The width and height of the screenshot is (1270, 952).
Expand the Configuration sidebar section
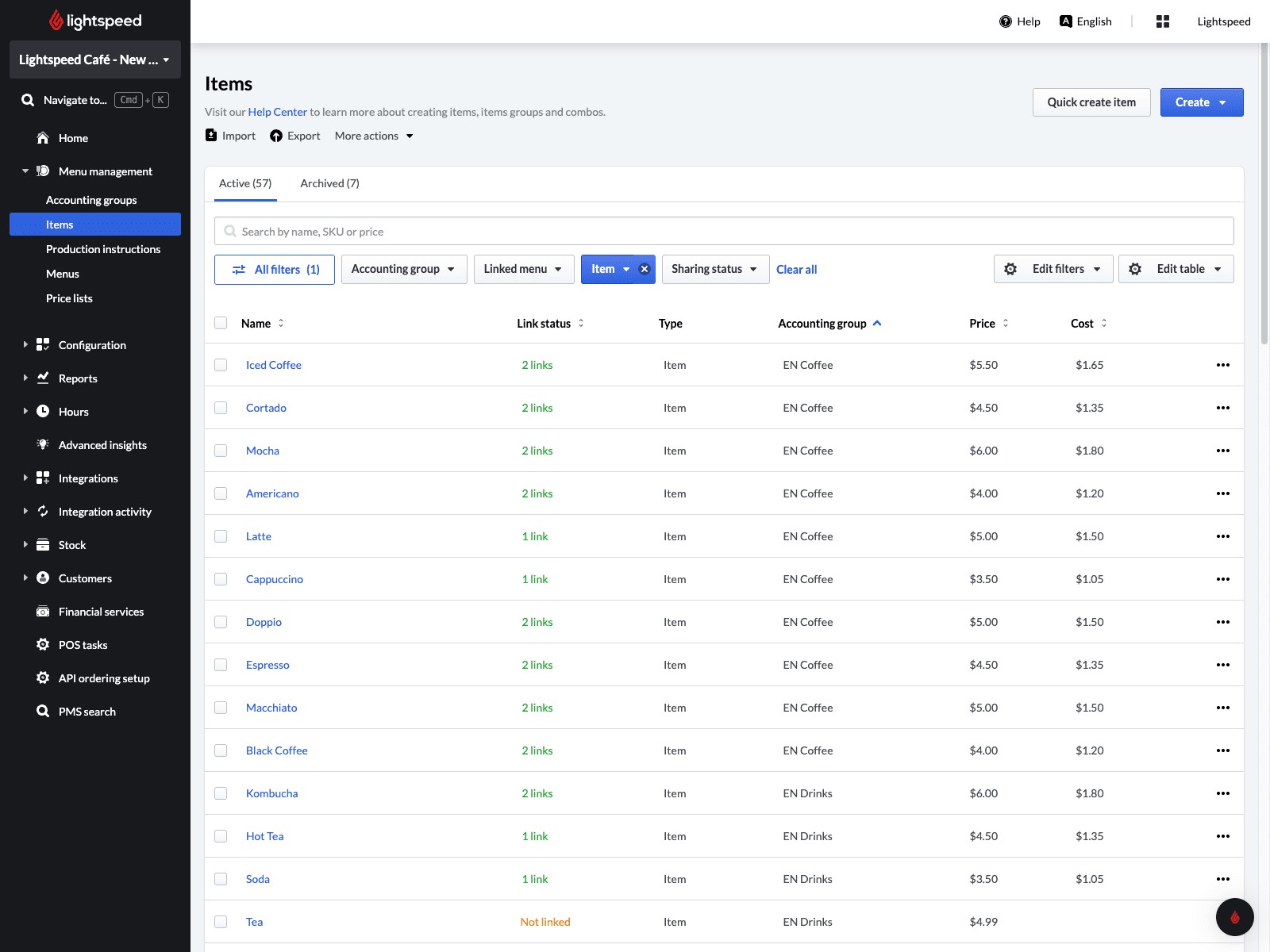click(92, 345)
